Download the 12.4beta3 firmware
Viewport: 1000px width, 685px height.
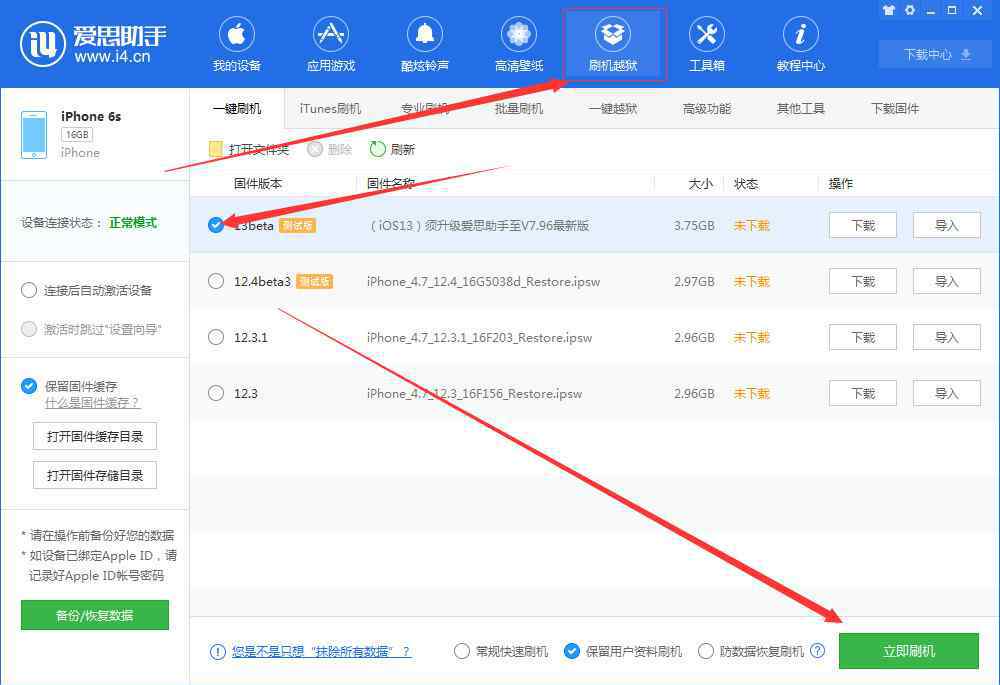click(863, 281)
